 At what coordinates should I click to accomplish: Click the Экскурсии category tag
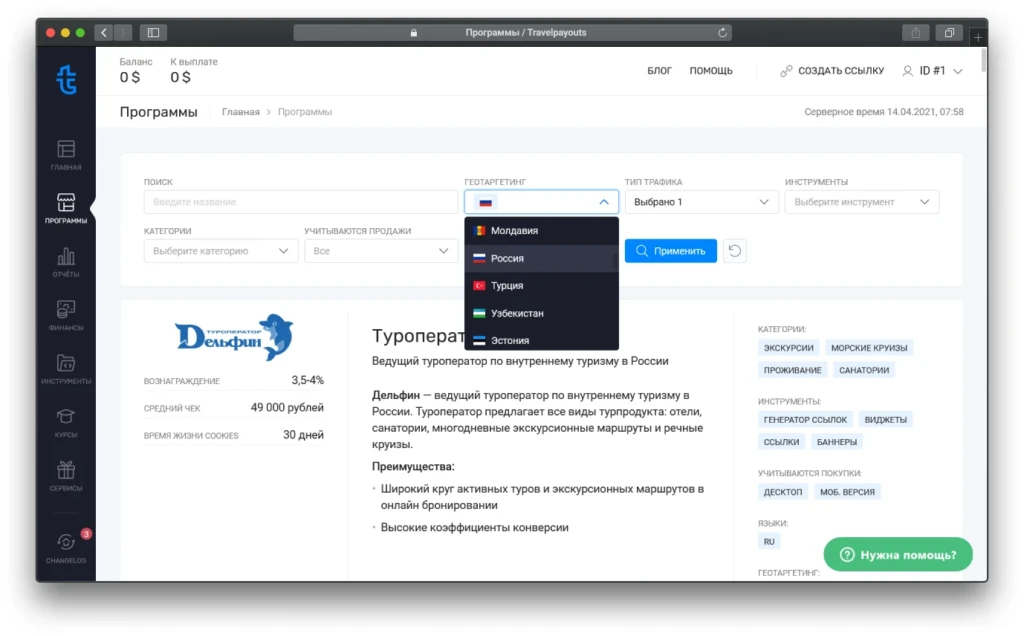click(788, 348)
